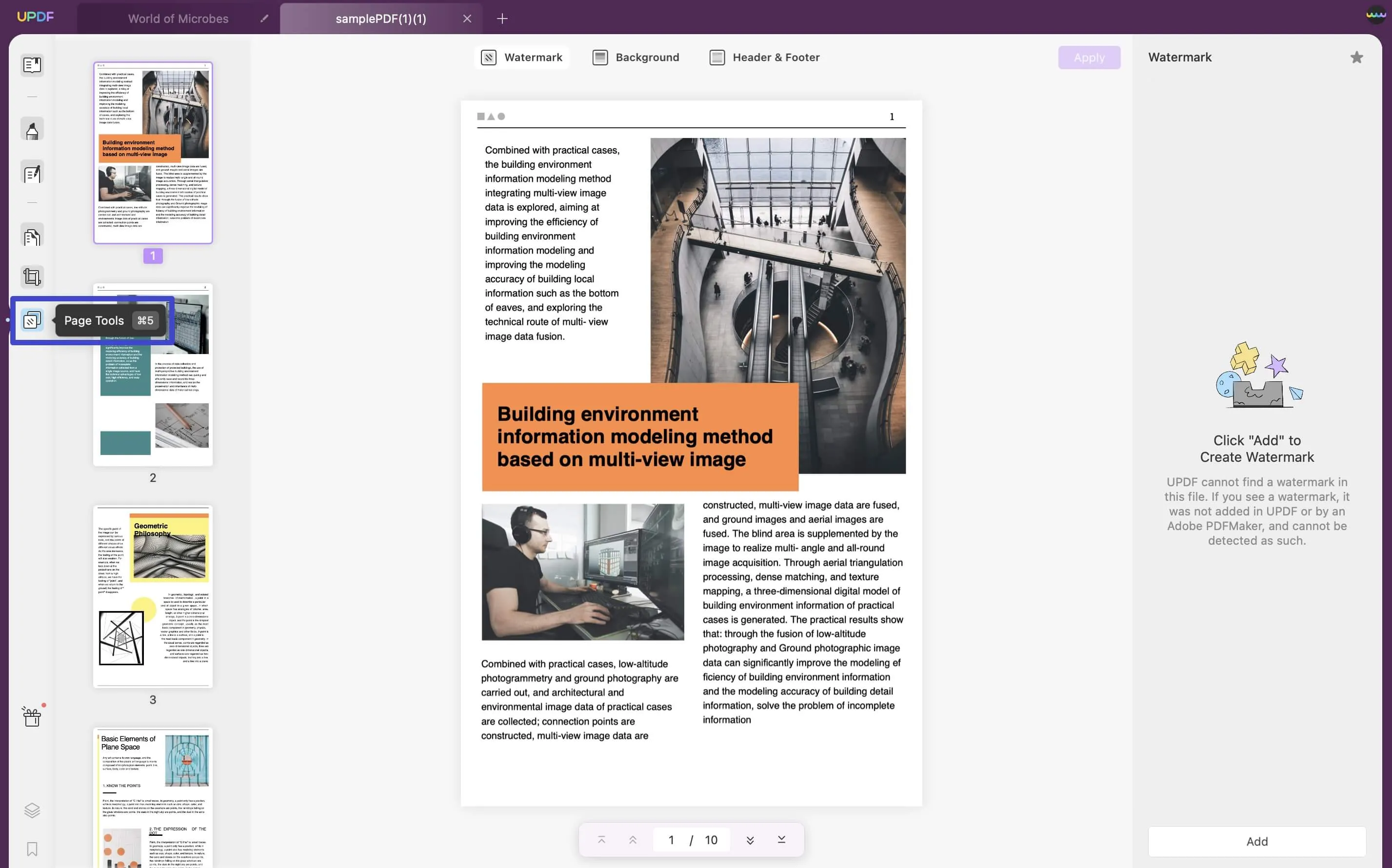The height and width of the screenshot is (868, 1392).
Task: Select the Page Tools icon
Action: pyautogui.click(x=31, y=320)
